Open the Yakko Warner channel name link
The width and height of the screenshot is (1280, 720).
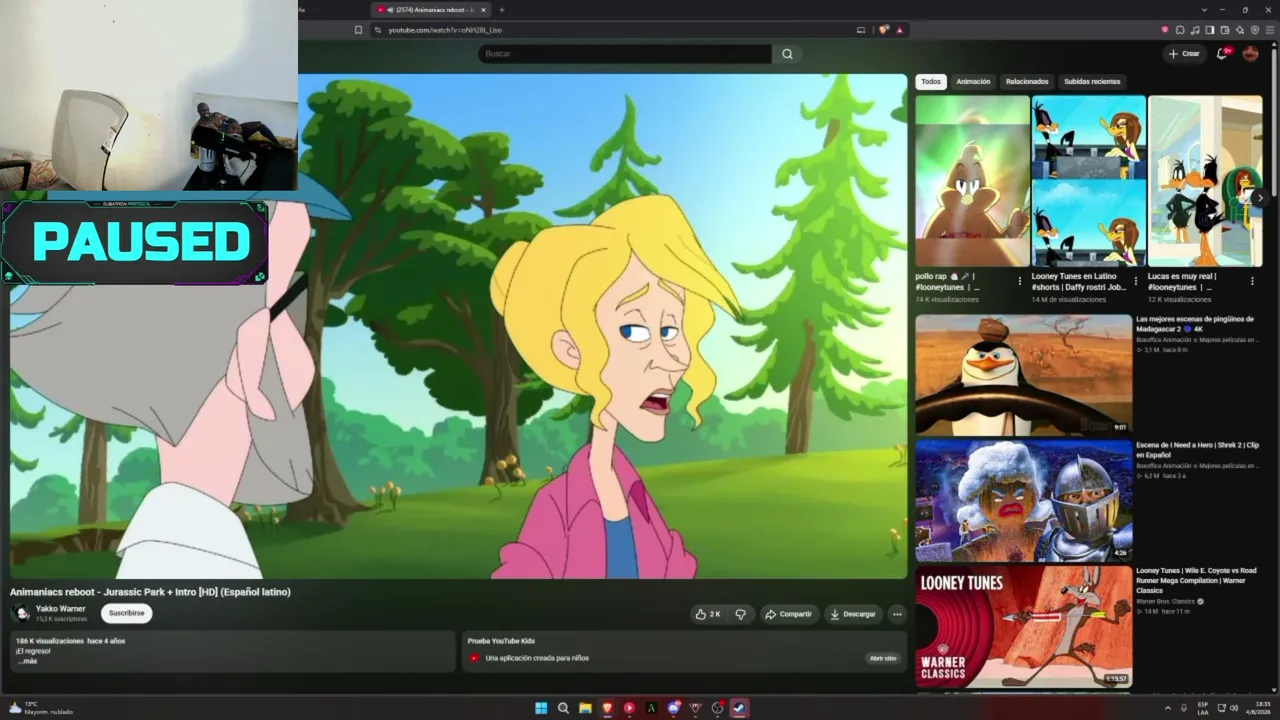click(61, 608)
